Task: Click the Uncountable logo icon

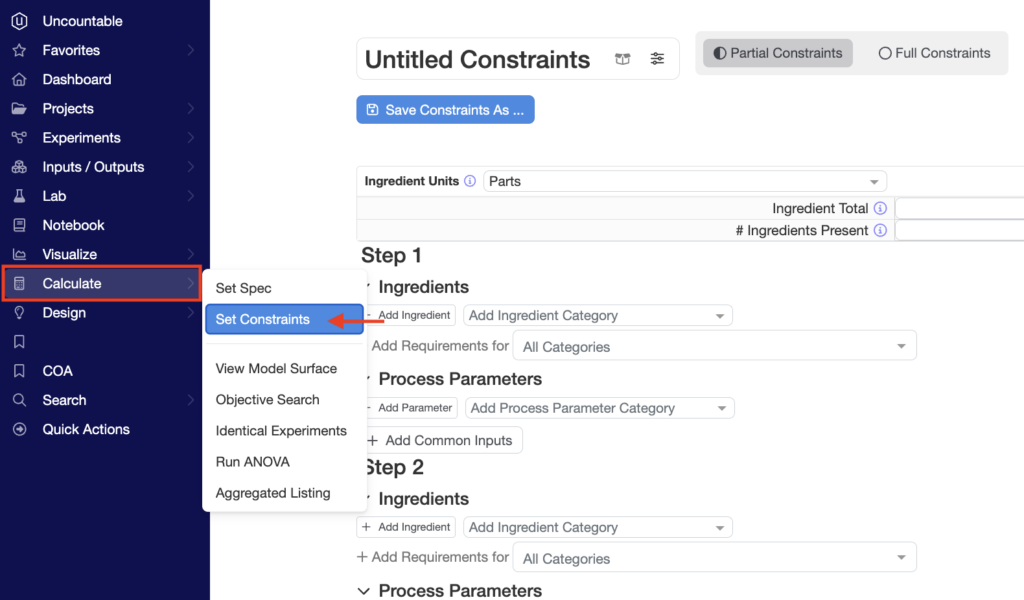Action: pos(19,21)
